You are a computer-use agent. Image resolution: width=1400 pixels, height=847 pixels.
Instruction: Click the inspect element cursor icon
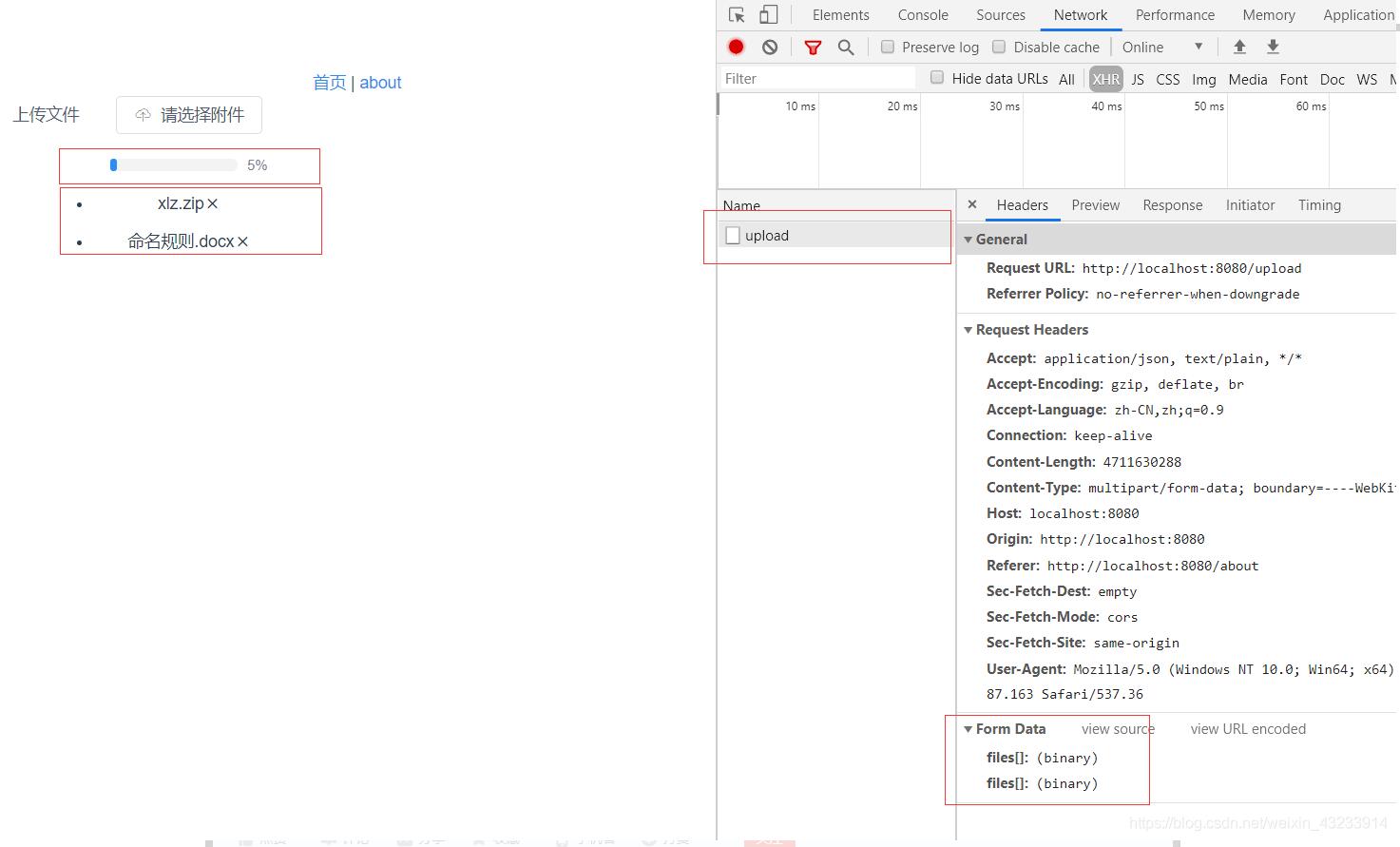tap(737, 15)
